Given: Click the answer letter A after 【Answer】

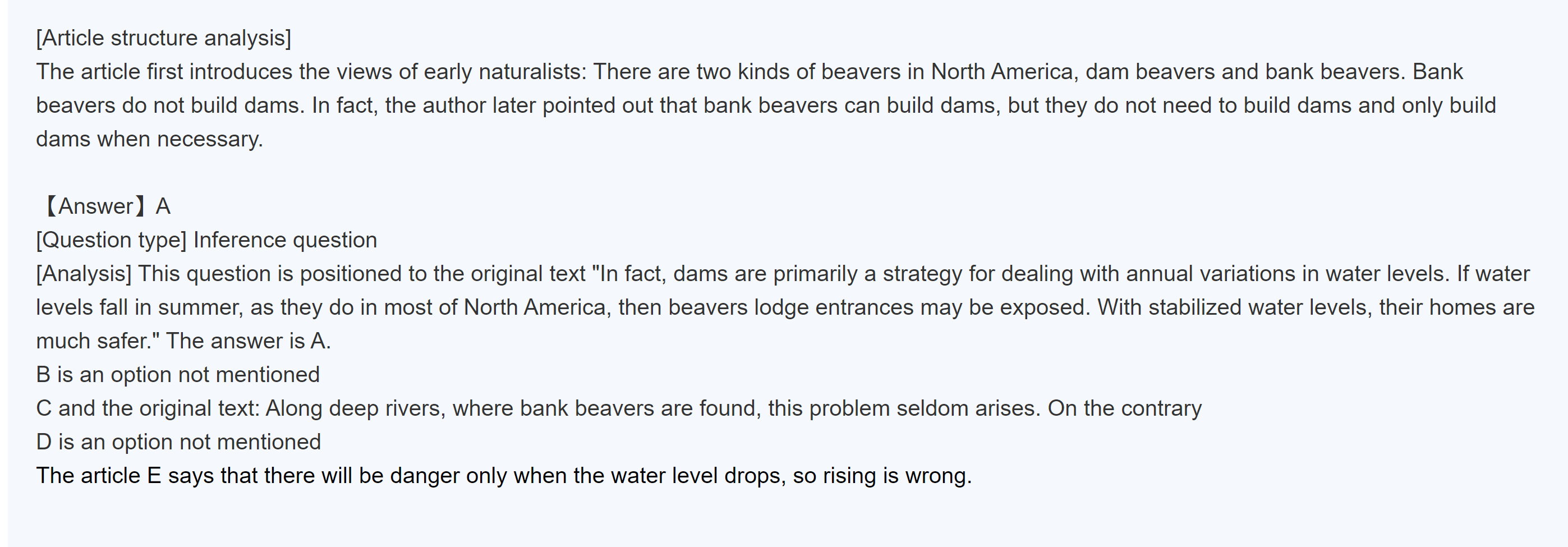Looking at the screenshot, I should point(163,206).
